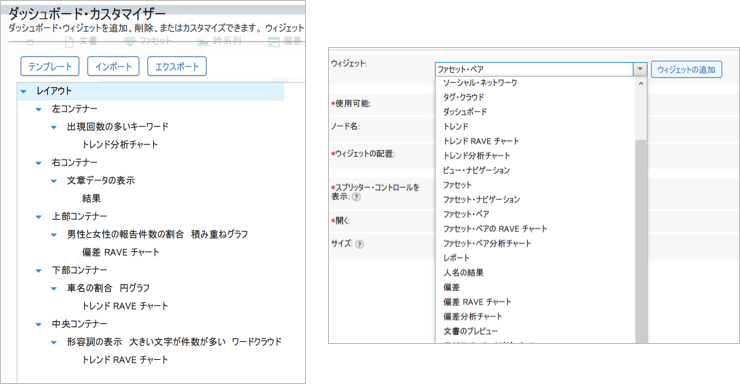Choose ソーシャル・ネットワーク from widget list
Viewport: 740px width, 384px height.
(x=480, y=83)
